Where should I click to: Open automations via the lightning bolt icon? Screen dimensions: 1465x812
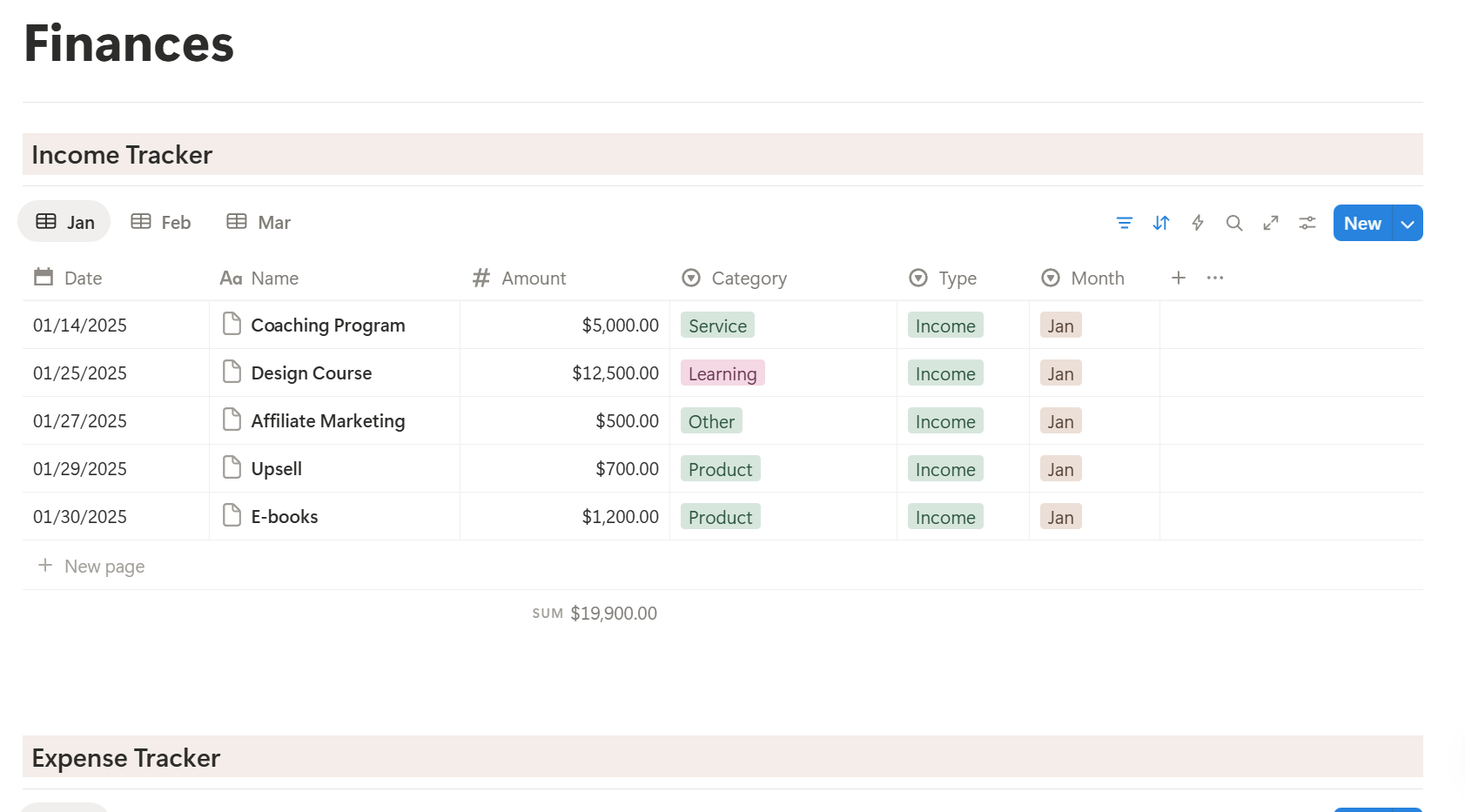[1197, 223]
